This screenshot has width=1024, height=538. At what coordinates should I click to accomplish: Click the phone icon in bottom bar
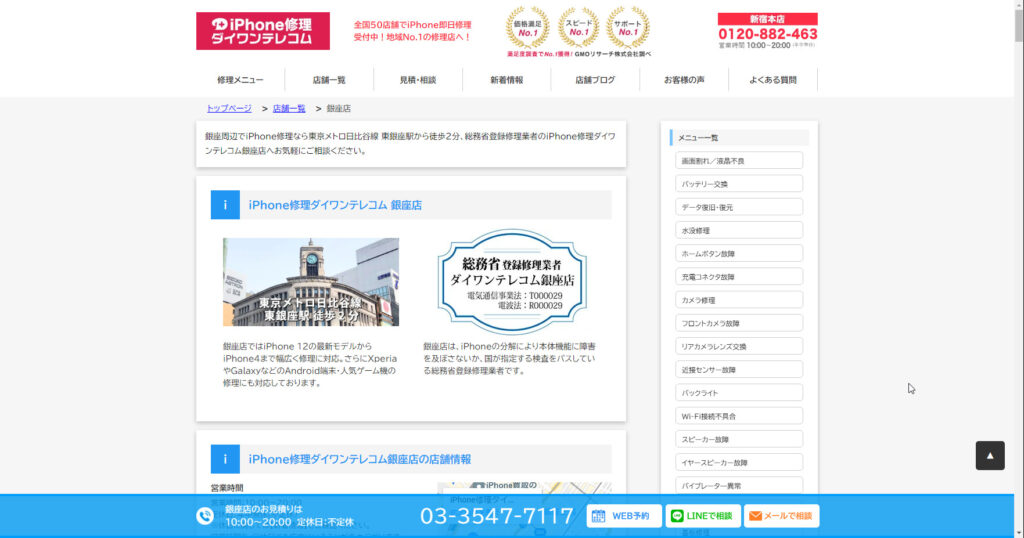click(x=205, y=516)
